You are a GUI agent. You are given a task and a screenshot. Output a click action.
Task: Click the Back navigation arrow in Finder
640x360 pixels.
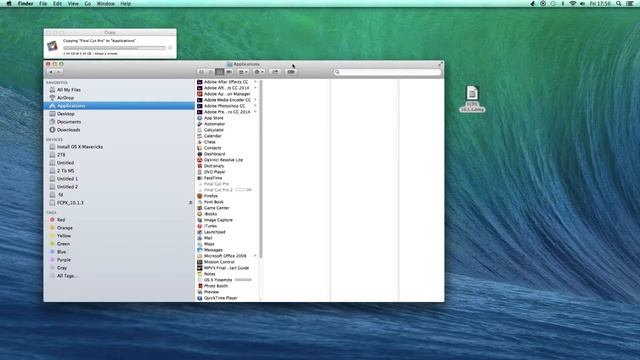51,72
